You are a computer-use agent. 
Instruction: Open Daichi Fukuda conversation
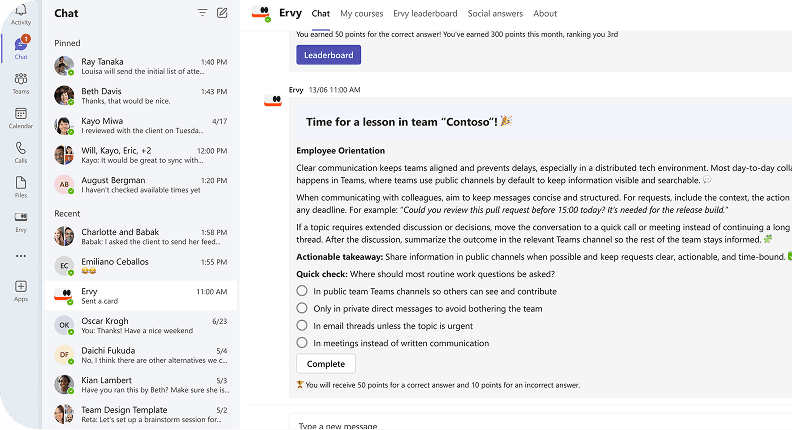click(140, 355)
